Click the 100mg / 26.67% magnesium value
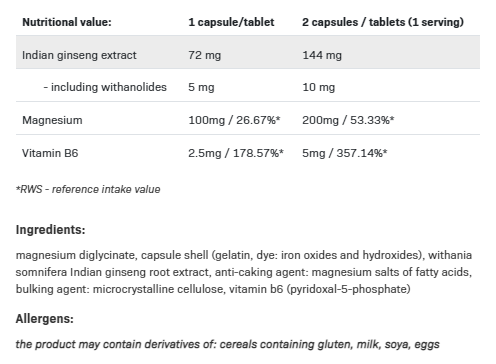Screen dimensions: 496x364 point(234,120)
